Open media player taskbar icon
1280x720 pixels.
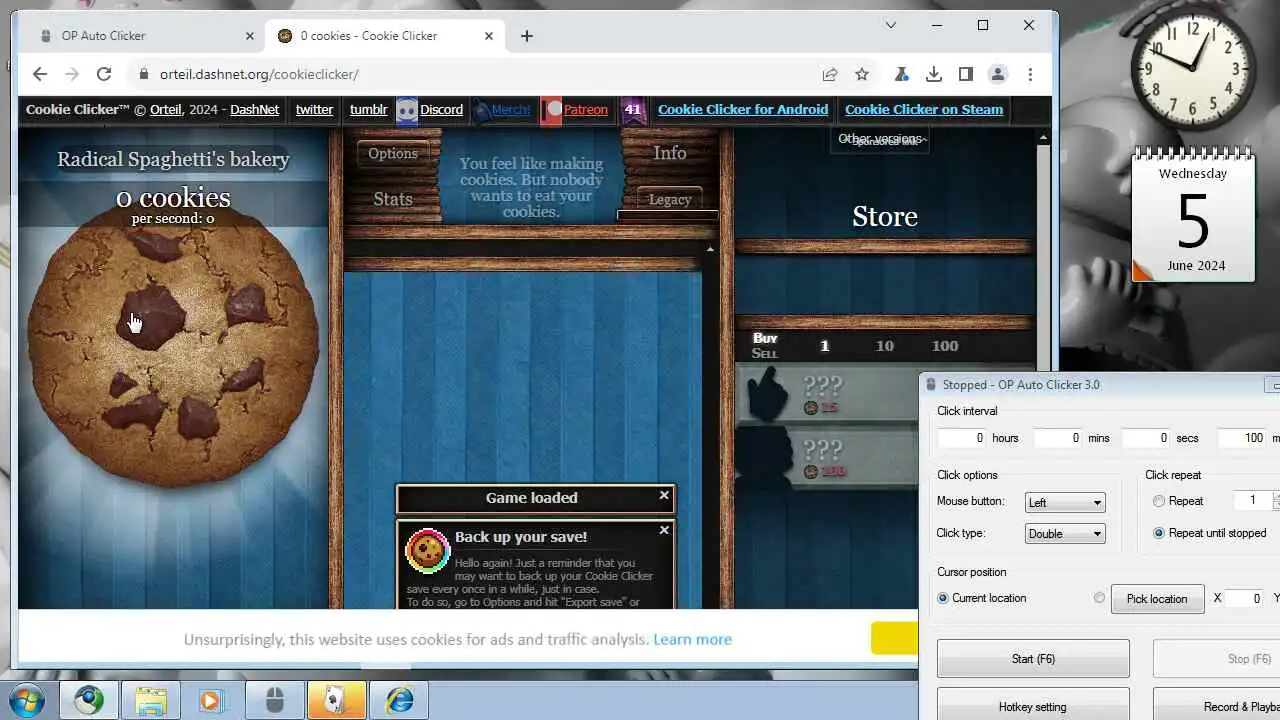[x=212, y=700]
